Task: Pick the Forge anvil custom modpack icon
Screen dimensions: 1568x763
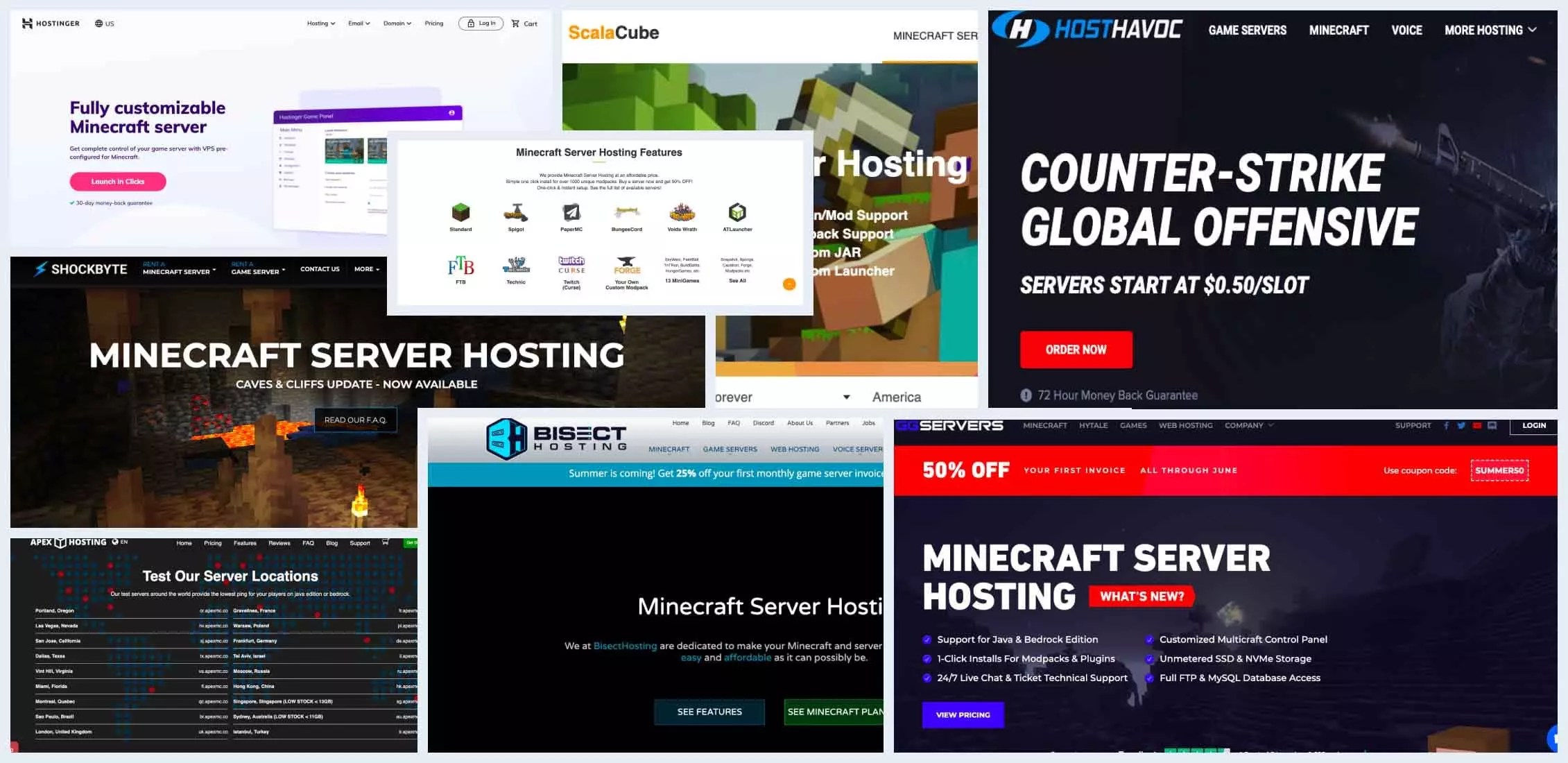Action: [x=627, y=266]
